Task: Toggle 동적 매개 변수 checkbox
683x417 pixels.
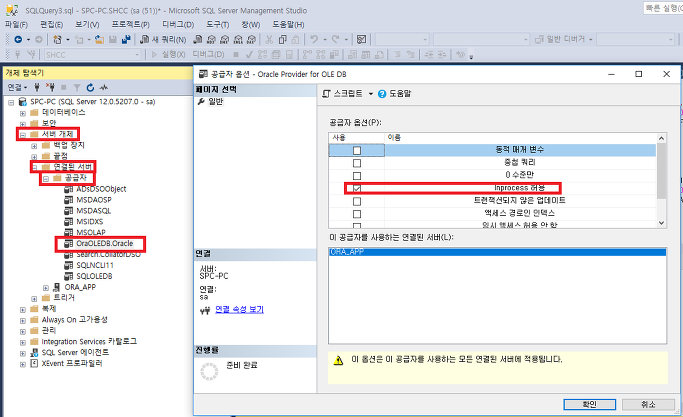Action: [357, 151]
